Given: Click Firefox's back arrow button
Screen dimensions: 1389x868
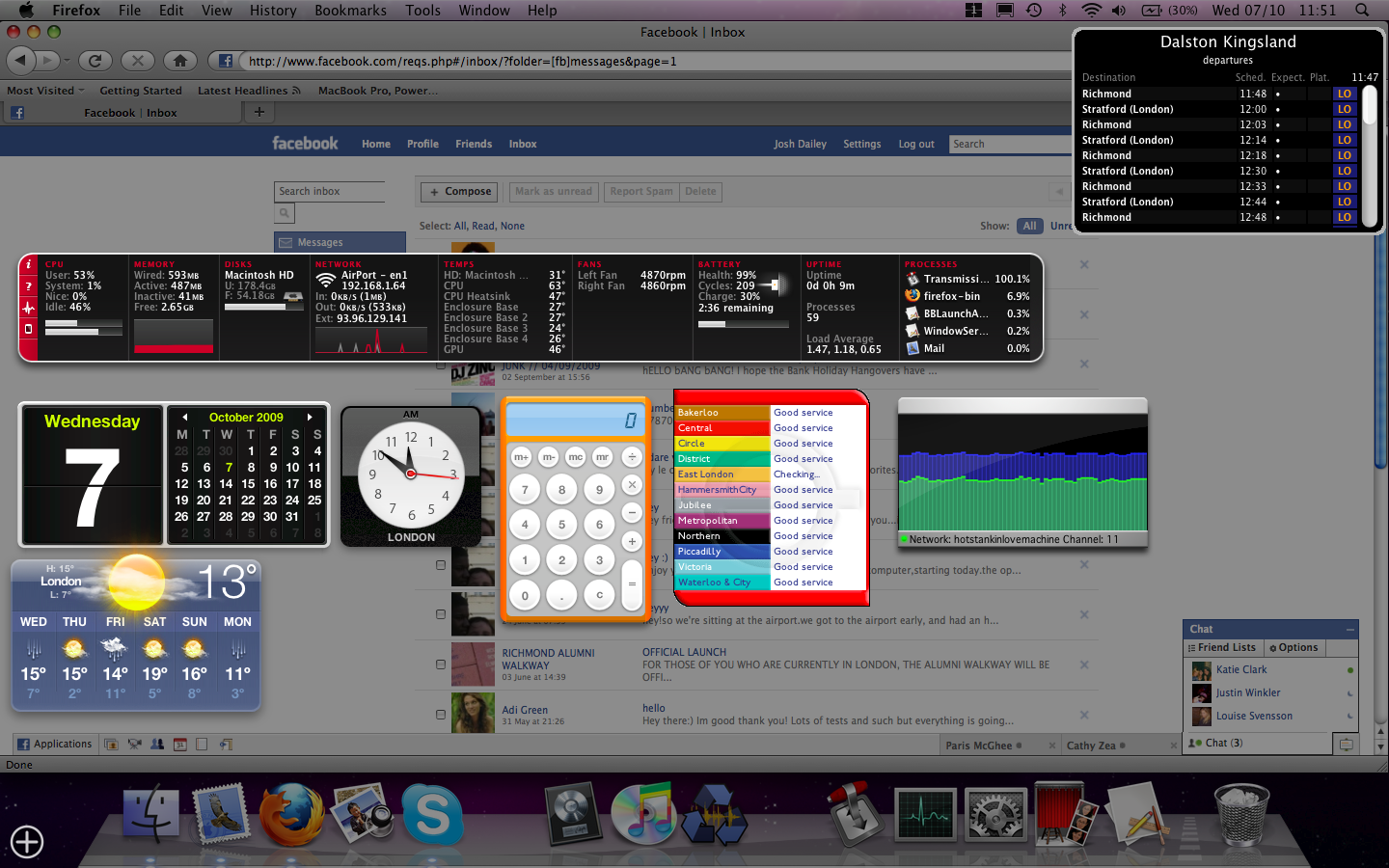Looking at the screenshot, I should click(x=20, y=61).
